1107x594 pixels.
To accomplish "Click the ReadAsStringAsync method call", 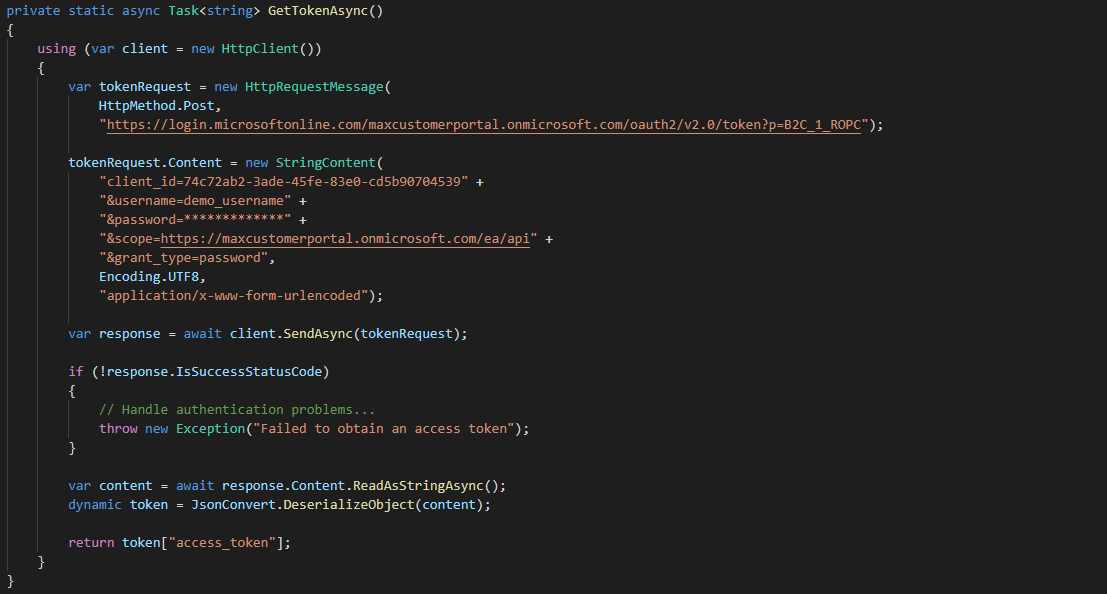I will coord(420,486).
